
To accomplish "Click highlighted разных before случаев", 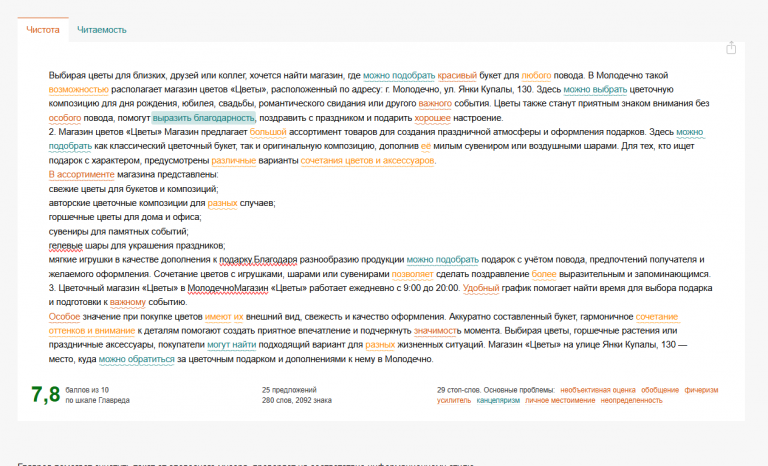I will 222,203.
